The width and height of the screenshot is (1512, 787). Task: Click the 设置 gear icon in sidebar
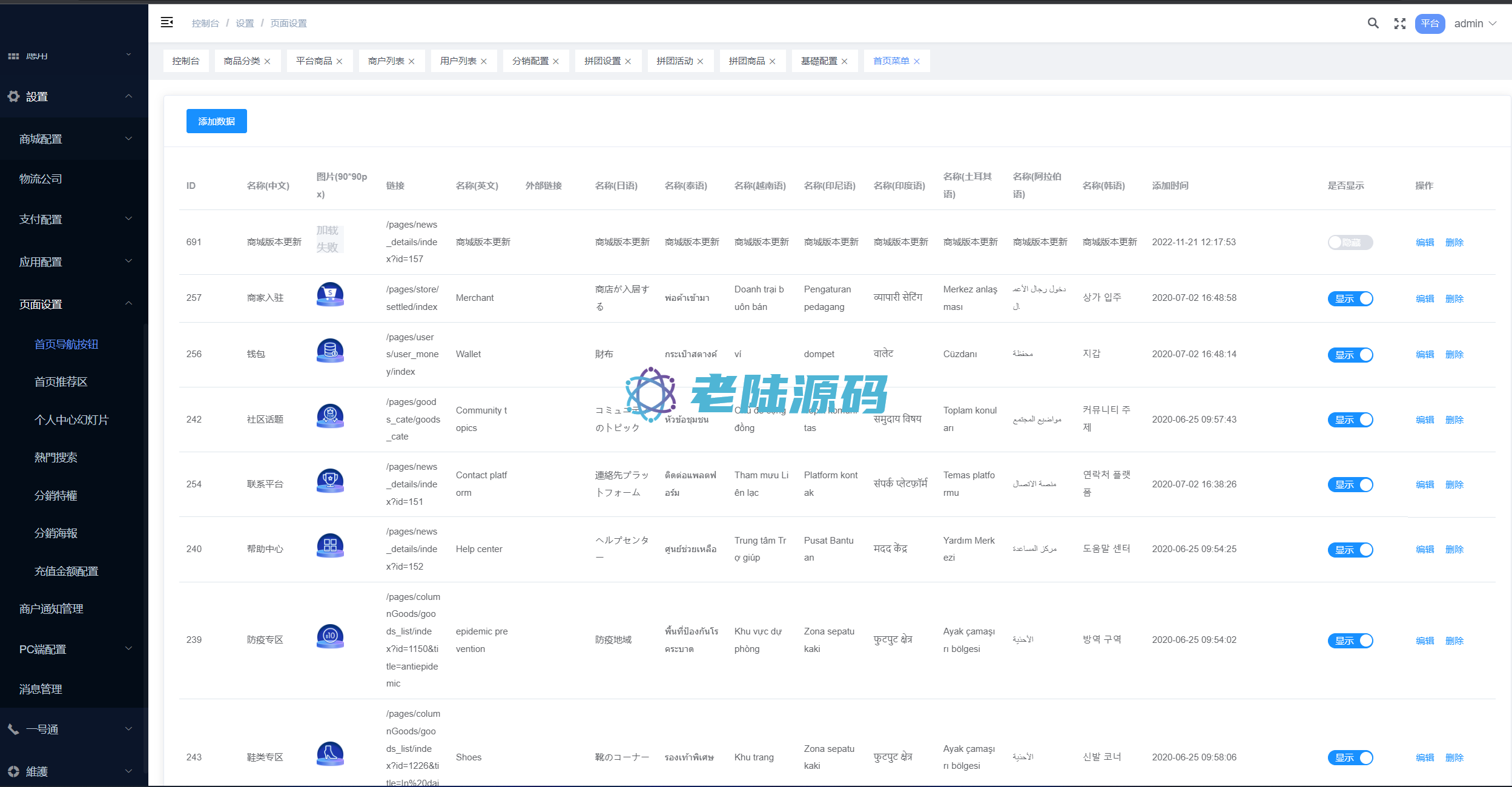point(13,97)
